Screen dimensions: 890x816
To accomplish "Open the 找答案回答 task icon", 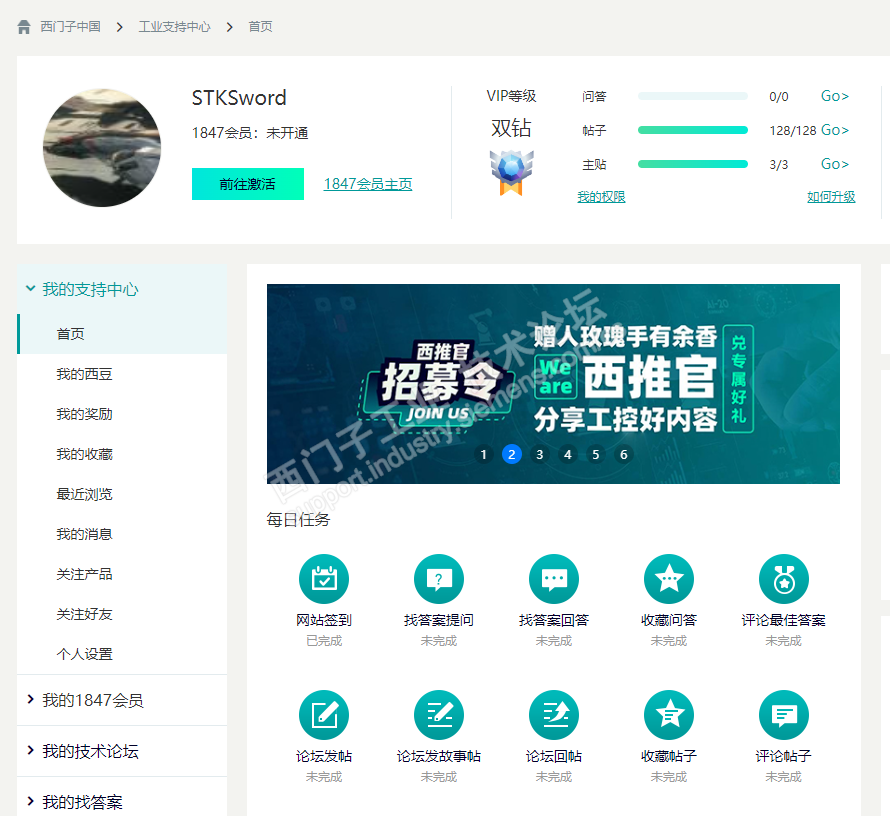I will tap(554, 579).
